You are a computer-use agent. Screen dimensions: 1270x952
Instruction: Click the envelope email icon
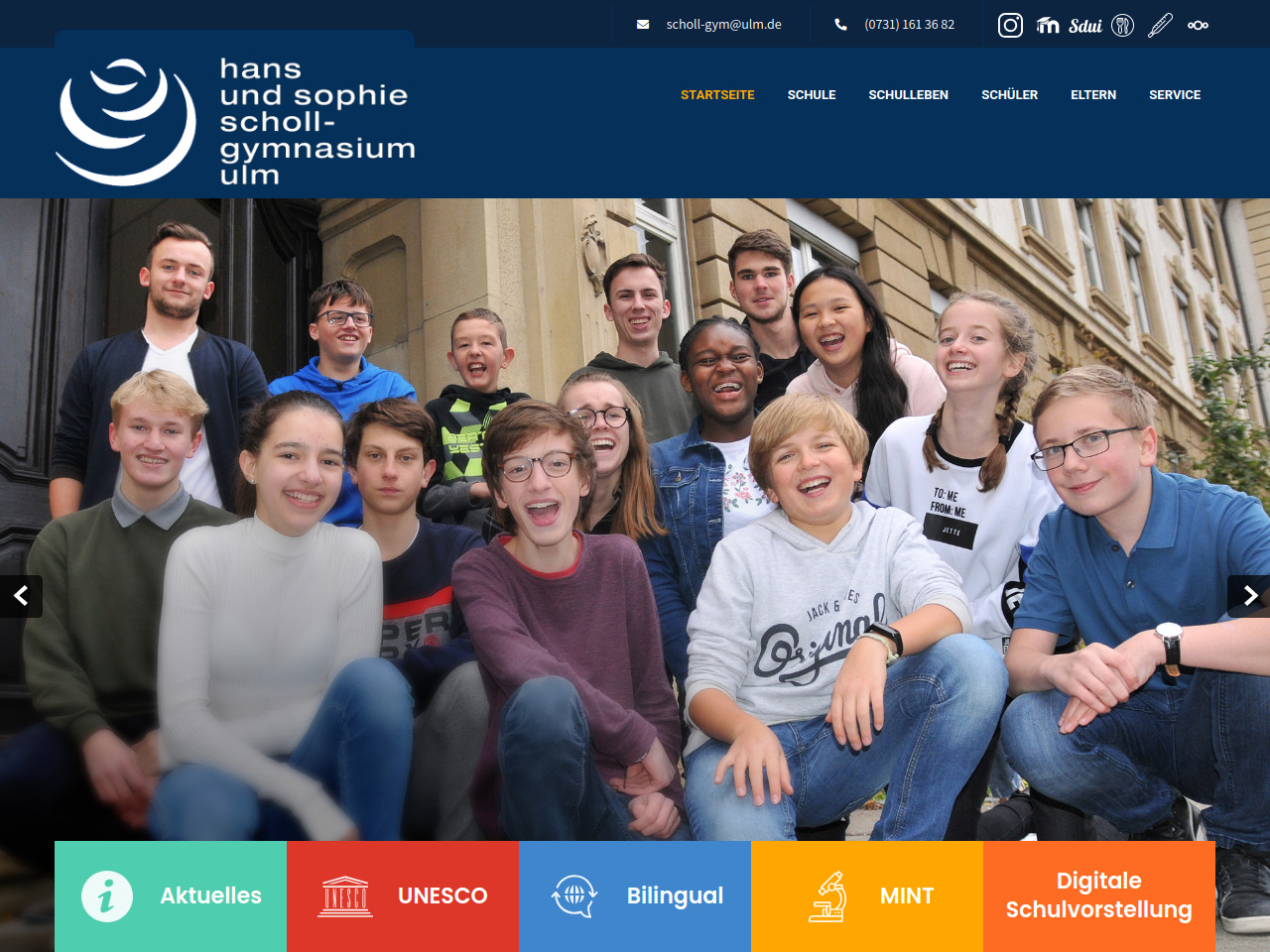[x=643, y=25]
